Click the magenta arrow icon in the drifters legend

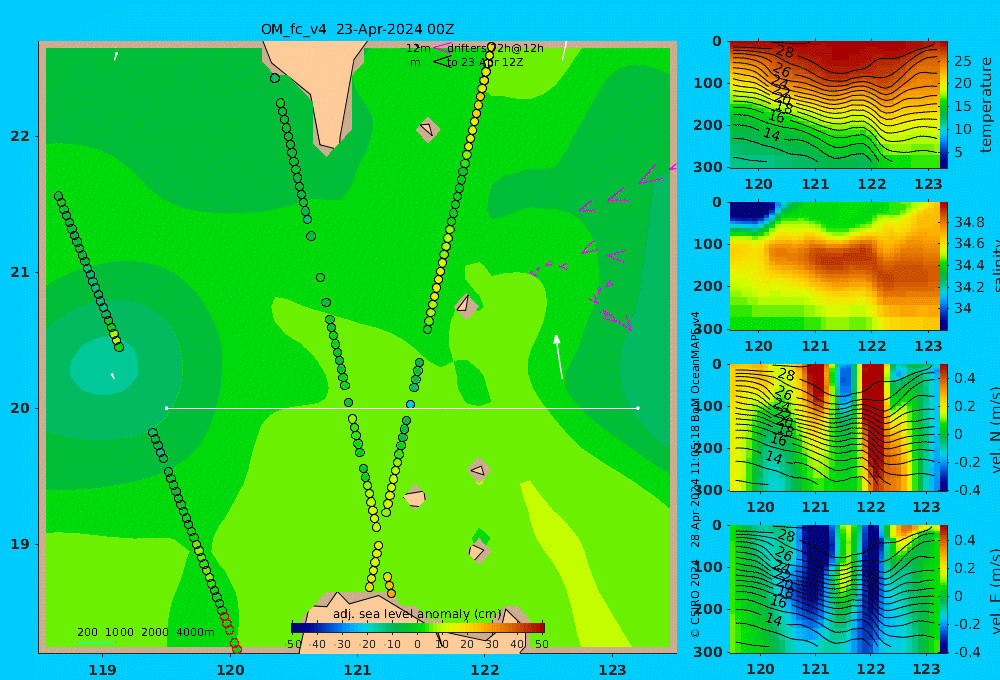pyautogui.click(x=441, y=47)
